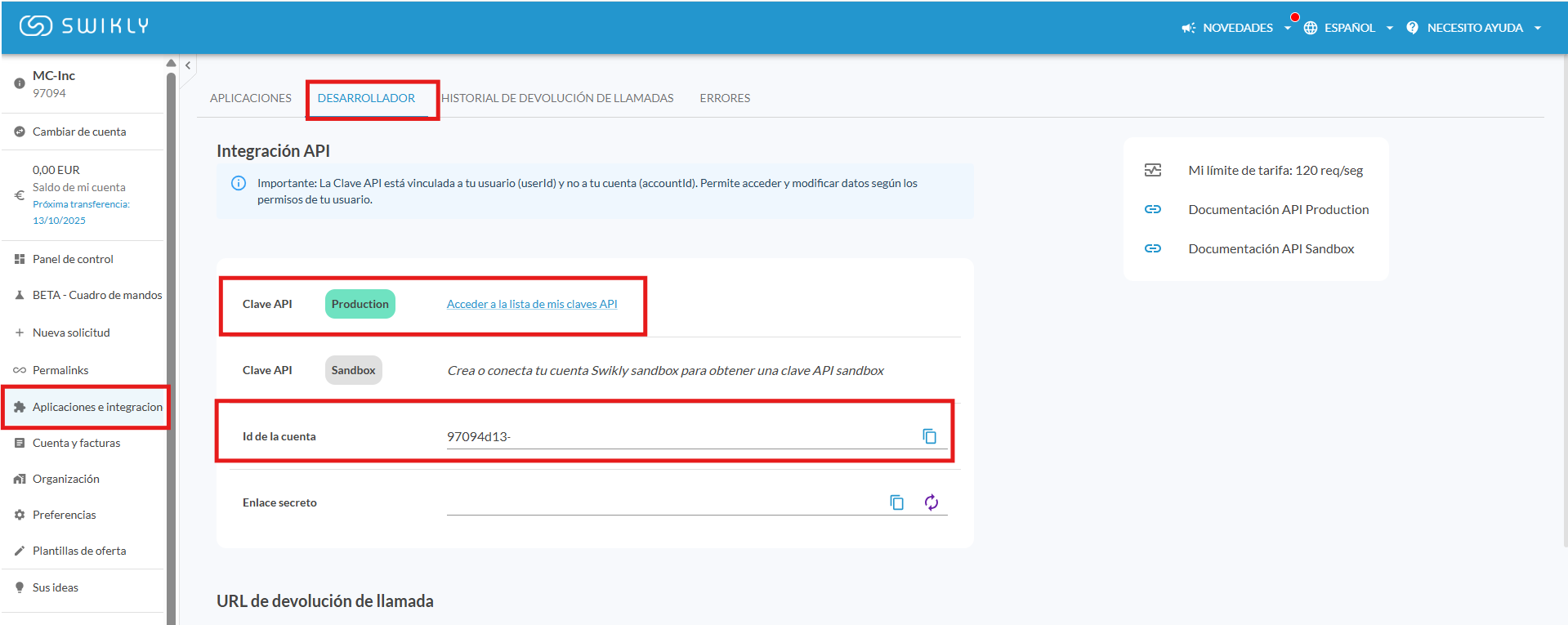Copy the Id de la cuenta value
The image size is (1568, 625).
click(x=930, y=436)
